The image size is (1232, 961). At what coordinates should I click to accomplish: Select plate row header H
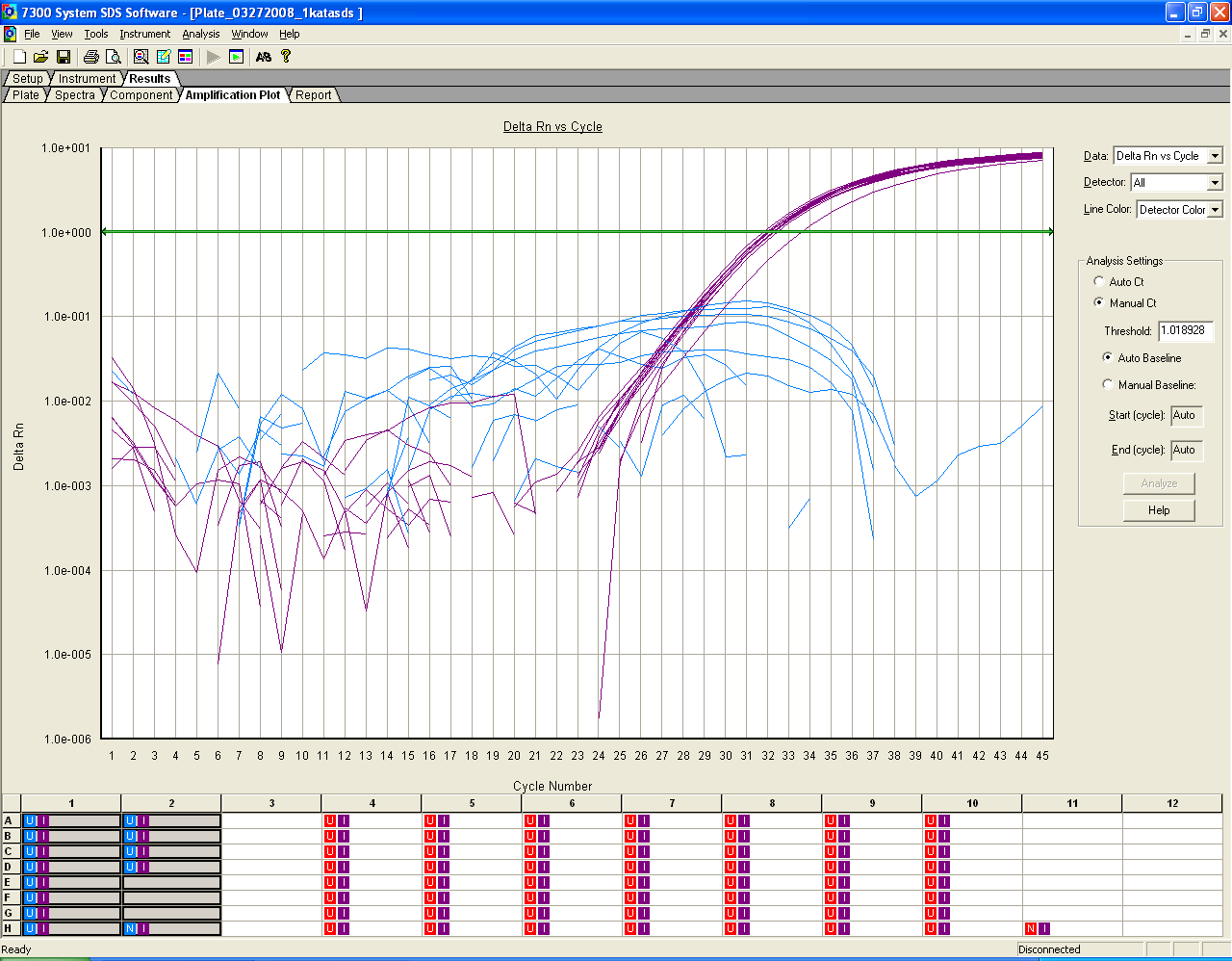(x=11, y=928)
